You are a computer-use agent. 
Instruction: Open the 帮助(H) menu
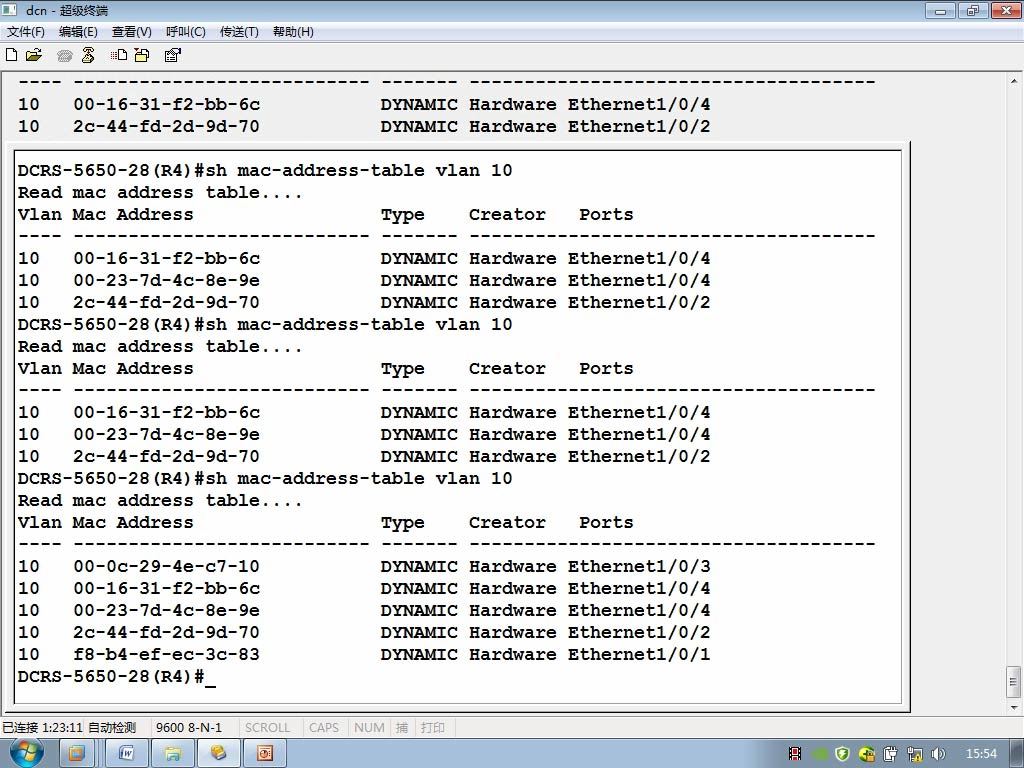click(293, 31)
